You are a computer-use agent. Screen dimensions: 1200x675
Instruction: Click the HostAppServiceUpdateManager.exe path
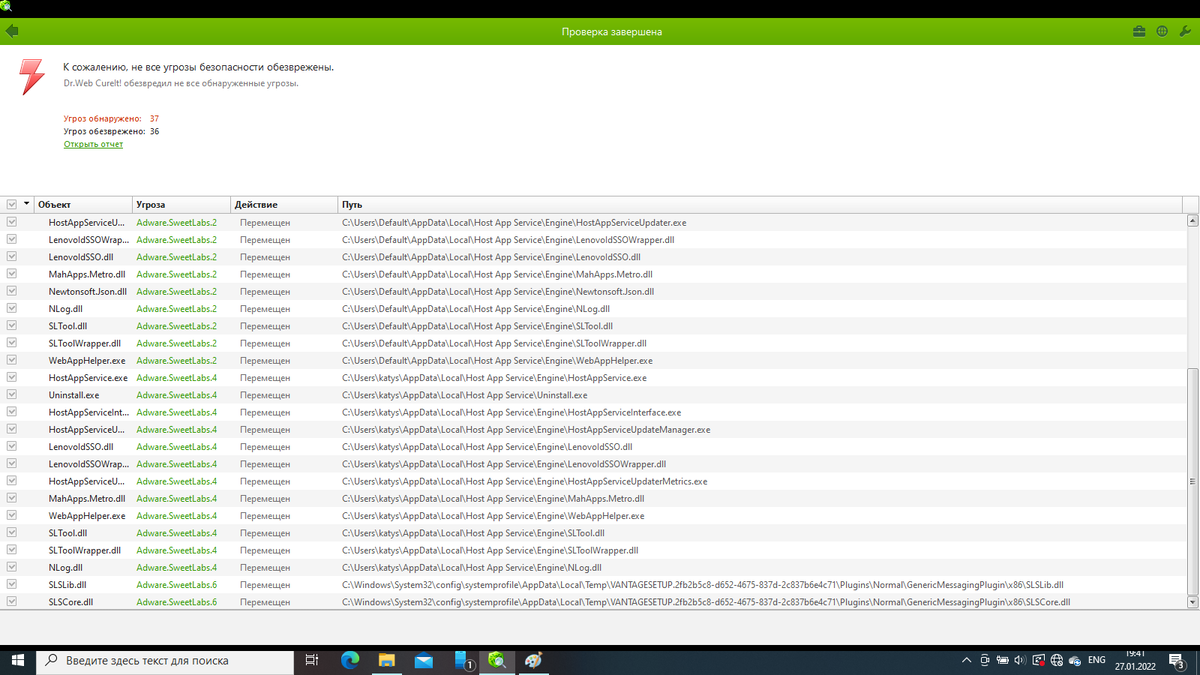(x=526, y=429)
